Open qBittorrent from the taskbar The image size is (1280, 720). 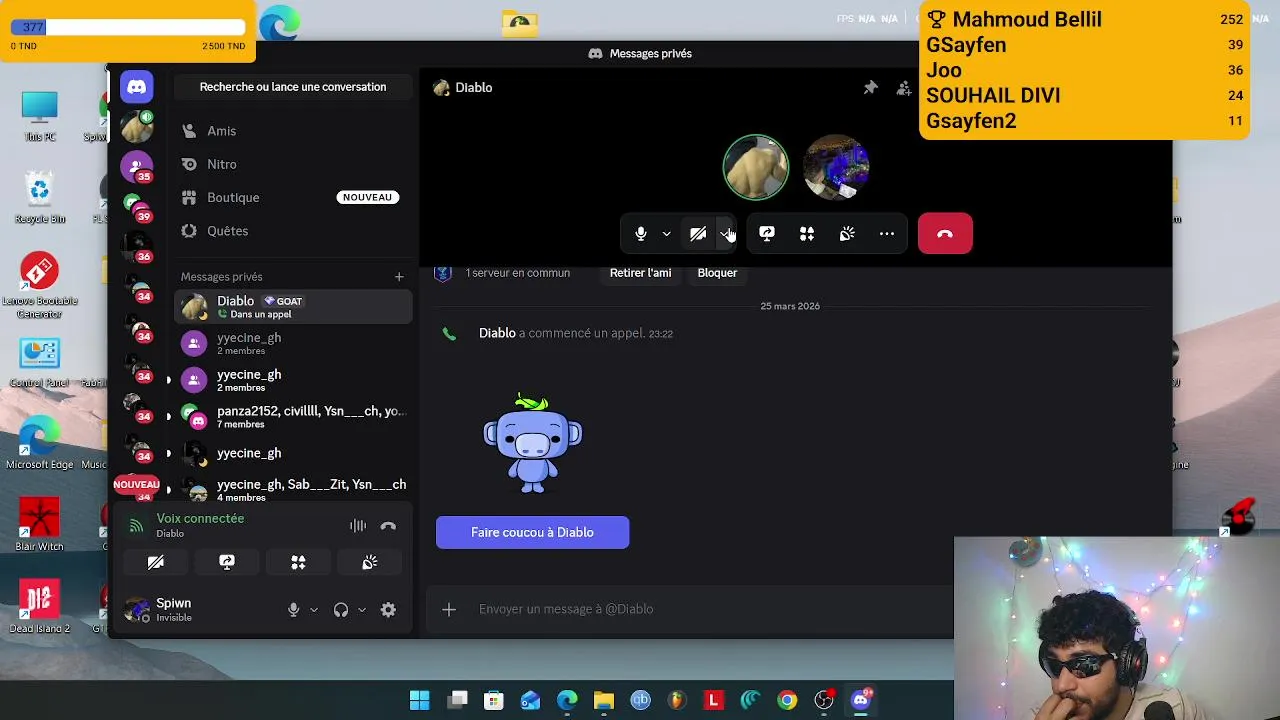click(641, 700)
